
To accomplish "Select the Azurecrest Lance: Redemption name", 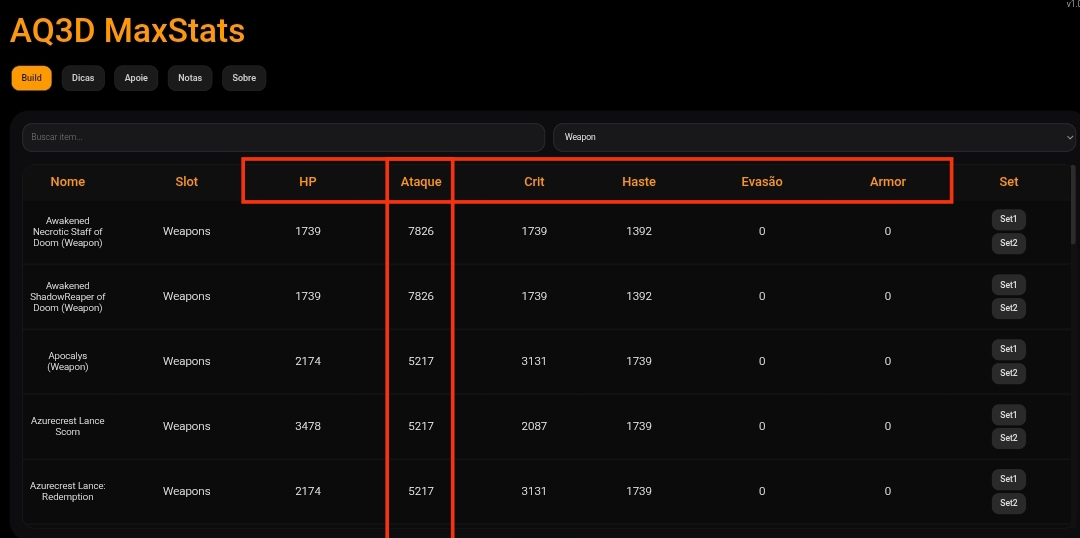I will (68, 491).
